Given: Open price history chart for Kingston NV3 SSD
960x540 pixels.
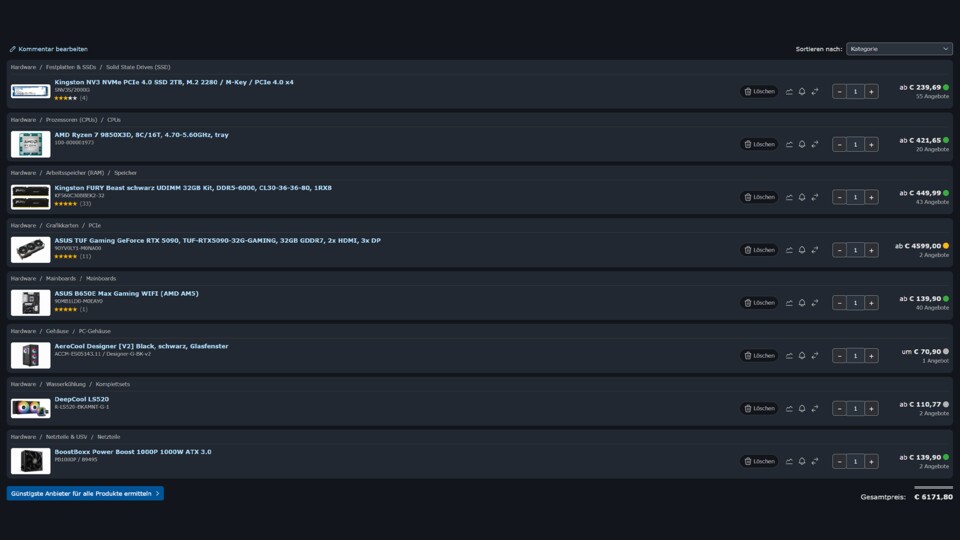Looking at the screenshot, I should (x=789, y=92).
